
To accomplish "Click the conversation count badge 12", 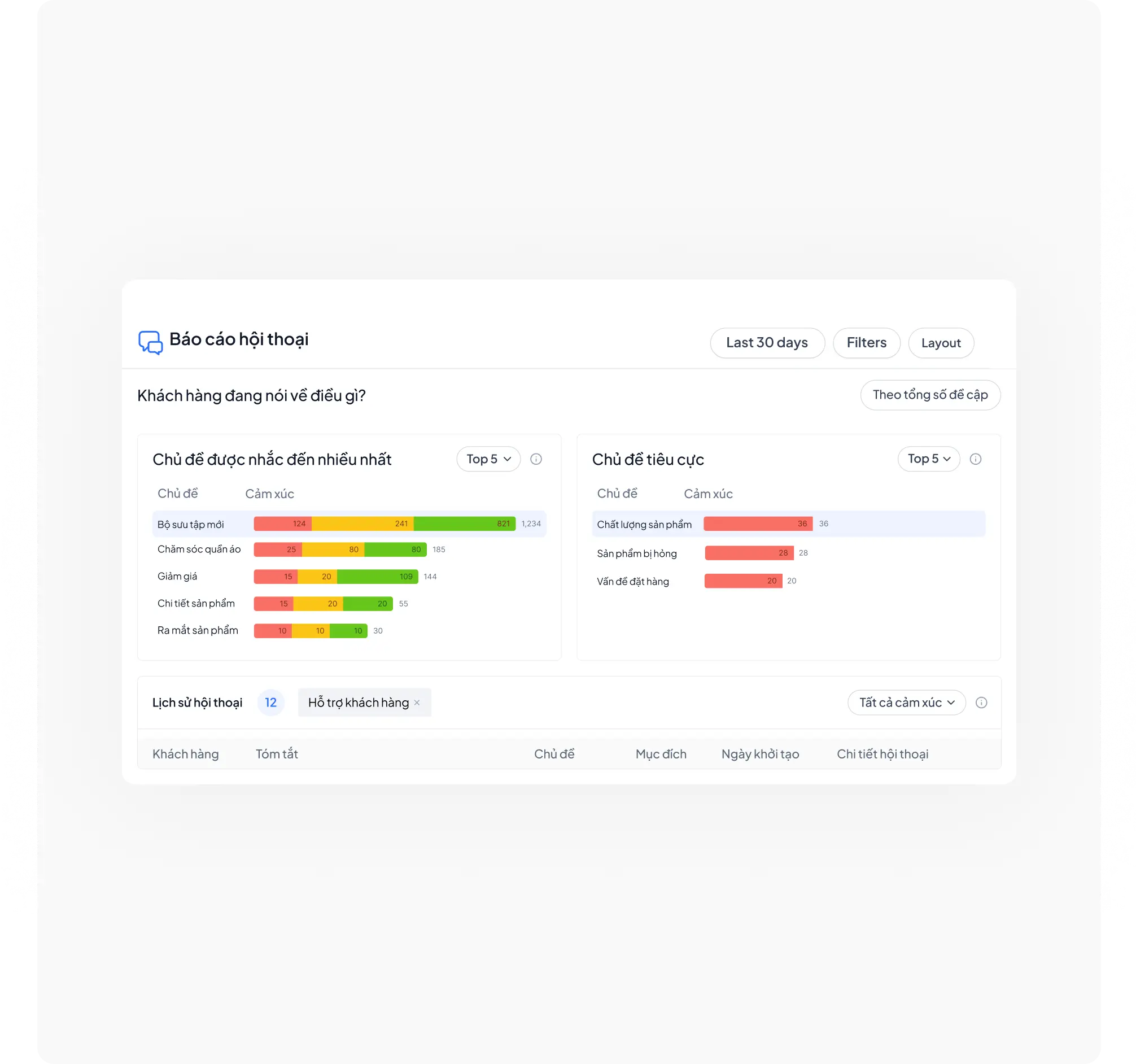I will (x=270, y=703).
